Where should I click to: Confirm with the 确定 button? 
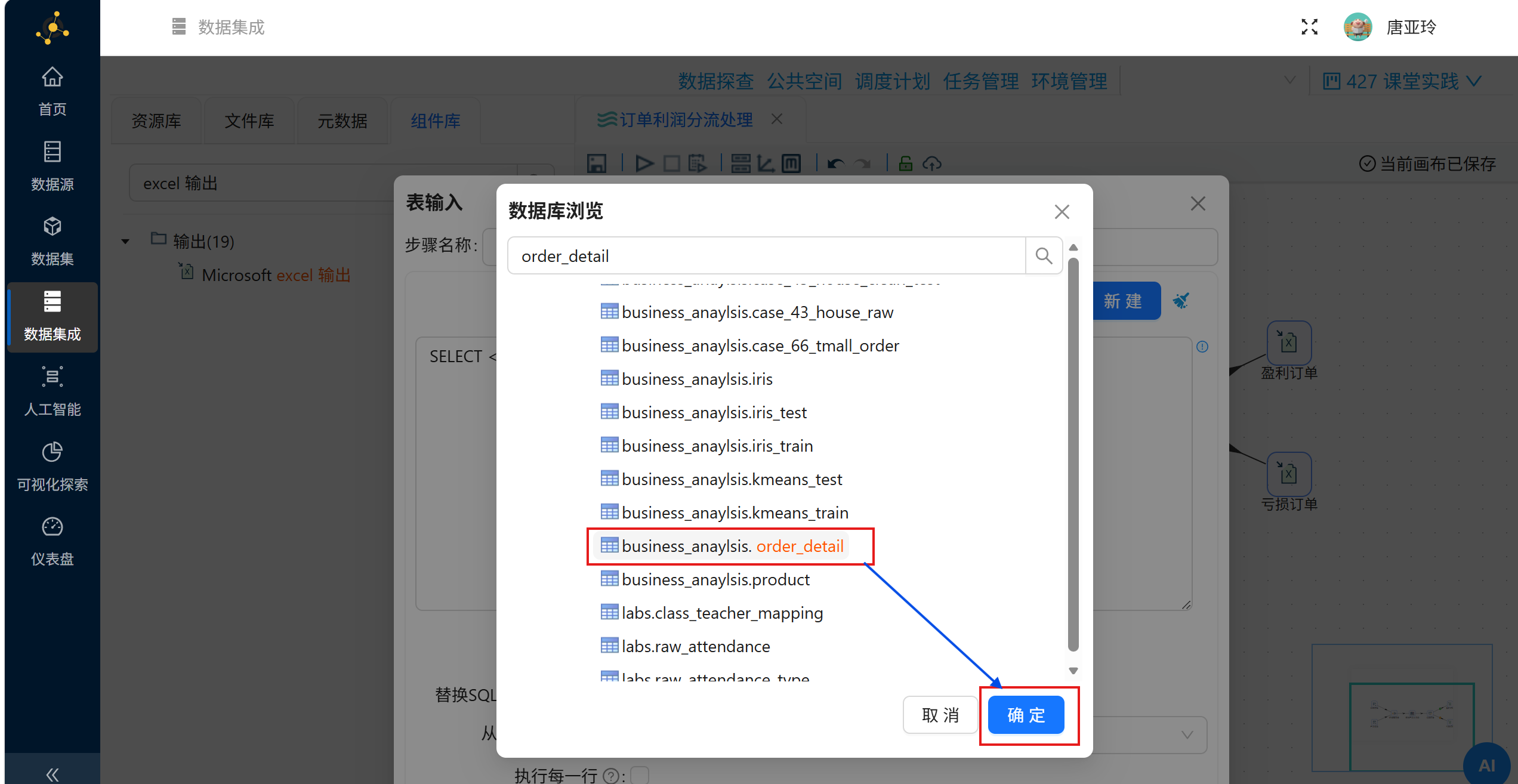(1026, 715)
